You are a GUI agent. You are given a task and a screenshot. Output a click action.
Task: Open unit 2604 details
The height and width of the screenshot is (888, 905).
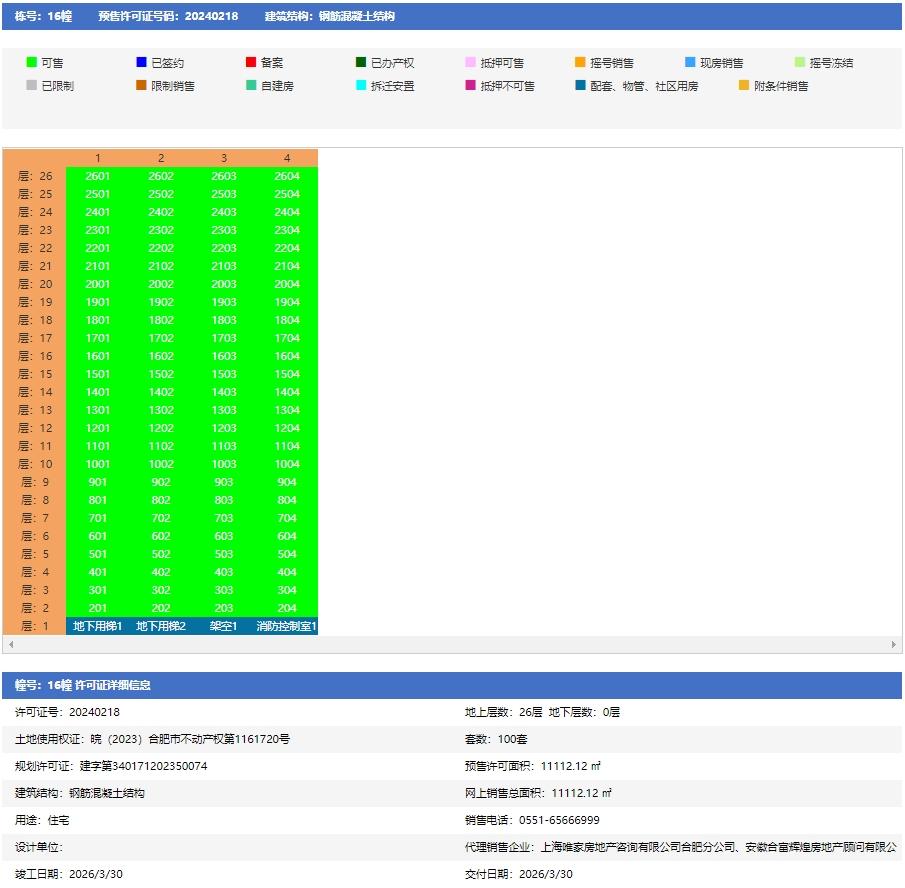287,176
